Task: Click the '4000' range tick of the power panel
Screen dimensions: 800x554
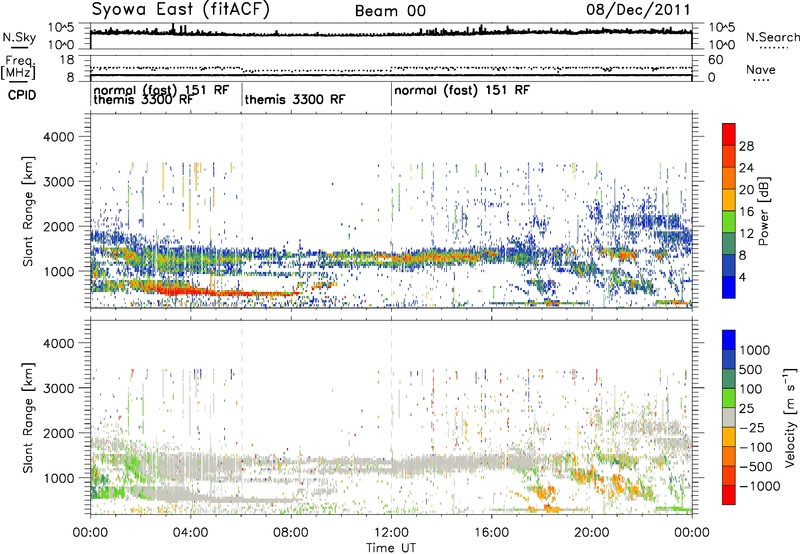Action: pyautogui.click(x=58, y=137)
